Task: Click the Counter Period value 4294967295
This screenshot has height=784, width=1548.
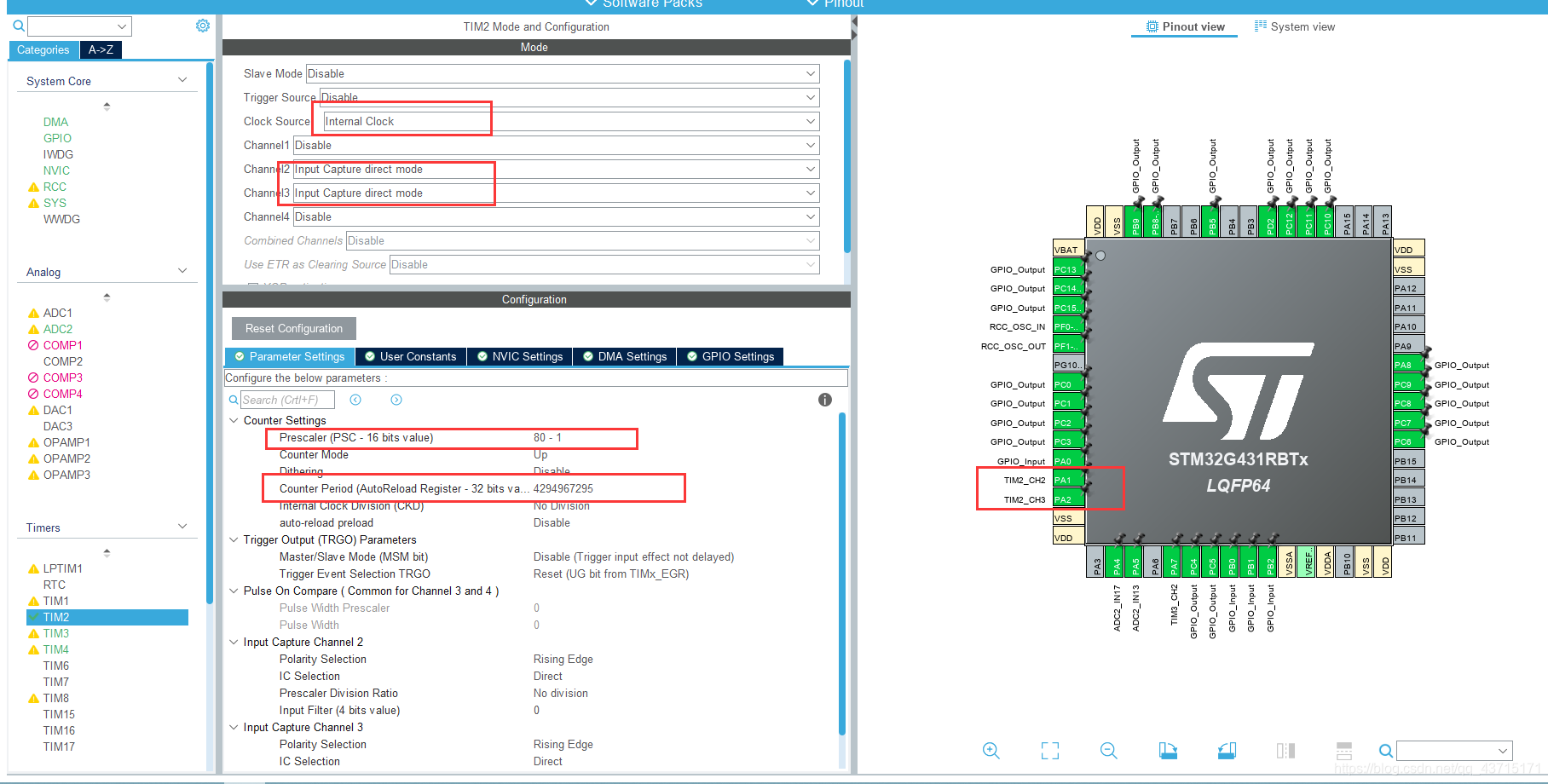Action: click(x=563, y=488)
